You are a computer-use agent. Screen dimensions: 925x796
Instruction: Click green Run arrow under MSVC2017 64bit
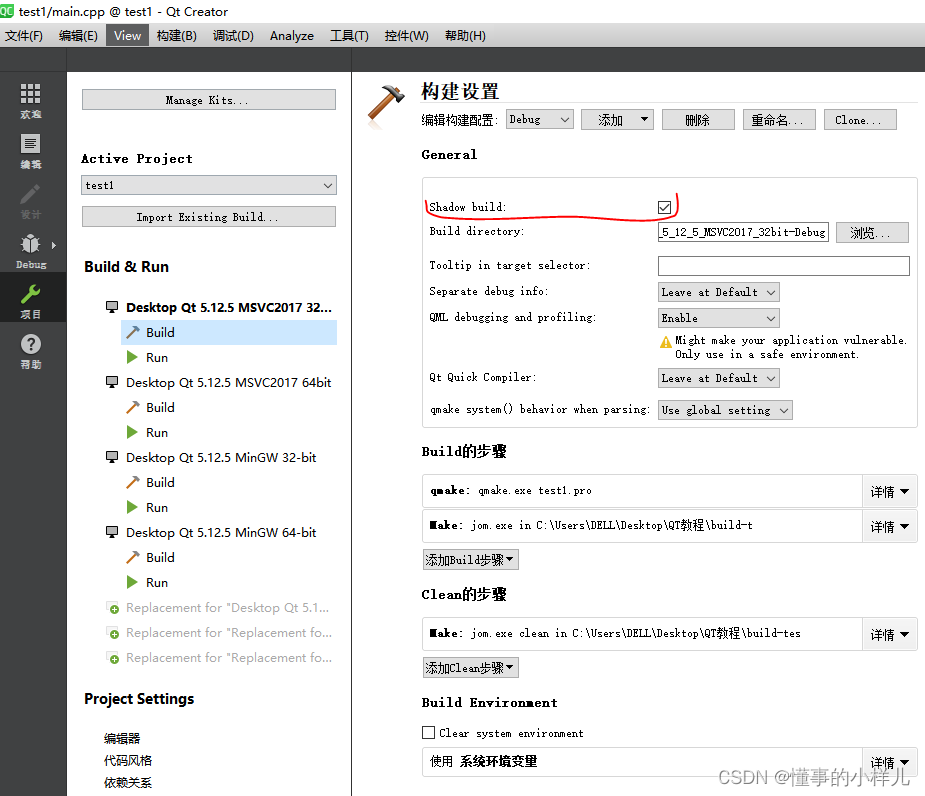(132, 432)
